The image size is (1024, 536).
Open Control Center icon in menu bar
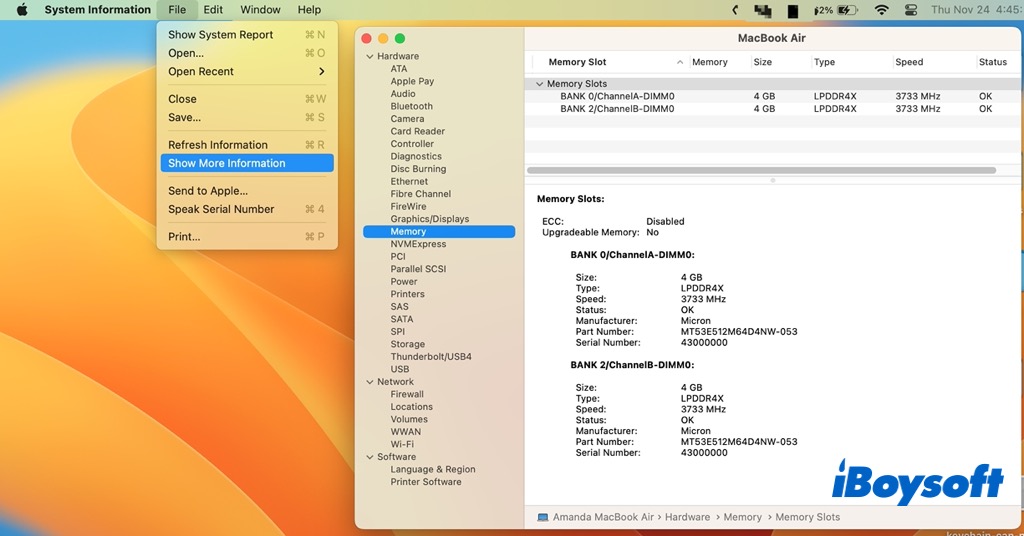(911, 10)
